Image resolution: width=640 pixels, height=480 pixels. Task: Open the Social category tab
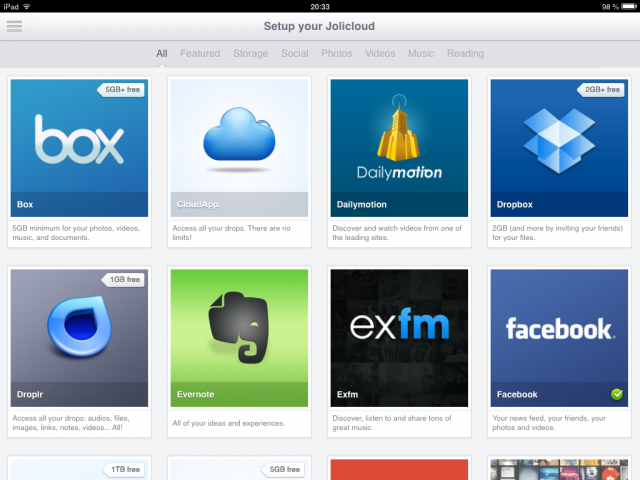[295, 53]
